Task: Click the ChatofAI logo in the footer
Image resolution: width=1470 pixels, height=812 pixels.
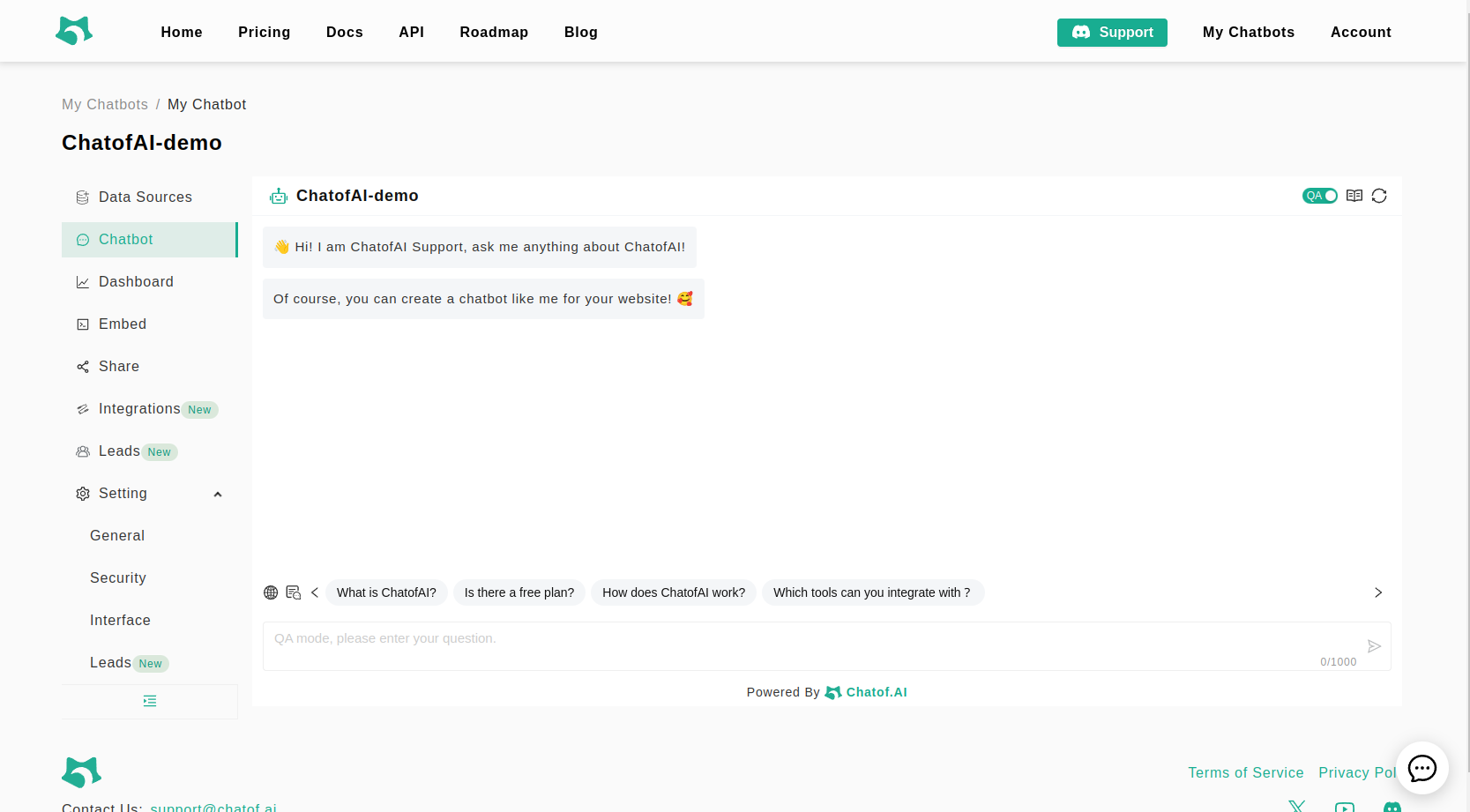Action: tap(82, 772)
